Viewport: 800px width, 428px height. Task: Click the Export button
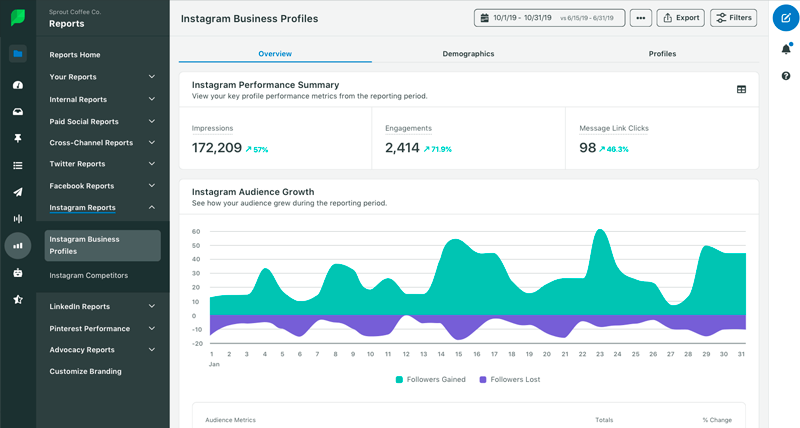tap(680, 18)
